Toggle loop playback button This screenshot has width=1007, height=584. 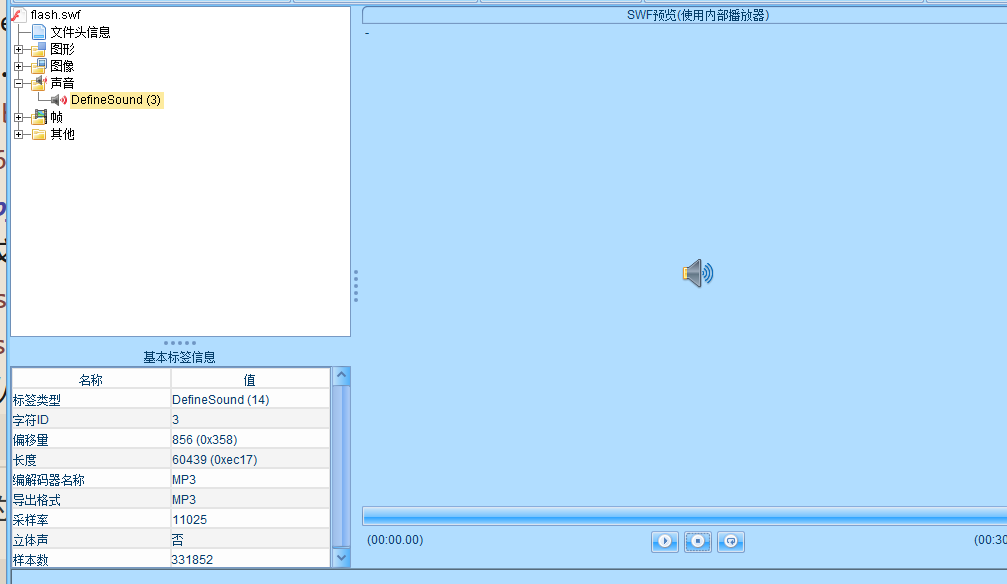[731, 542]
